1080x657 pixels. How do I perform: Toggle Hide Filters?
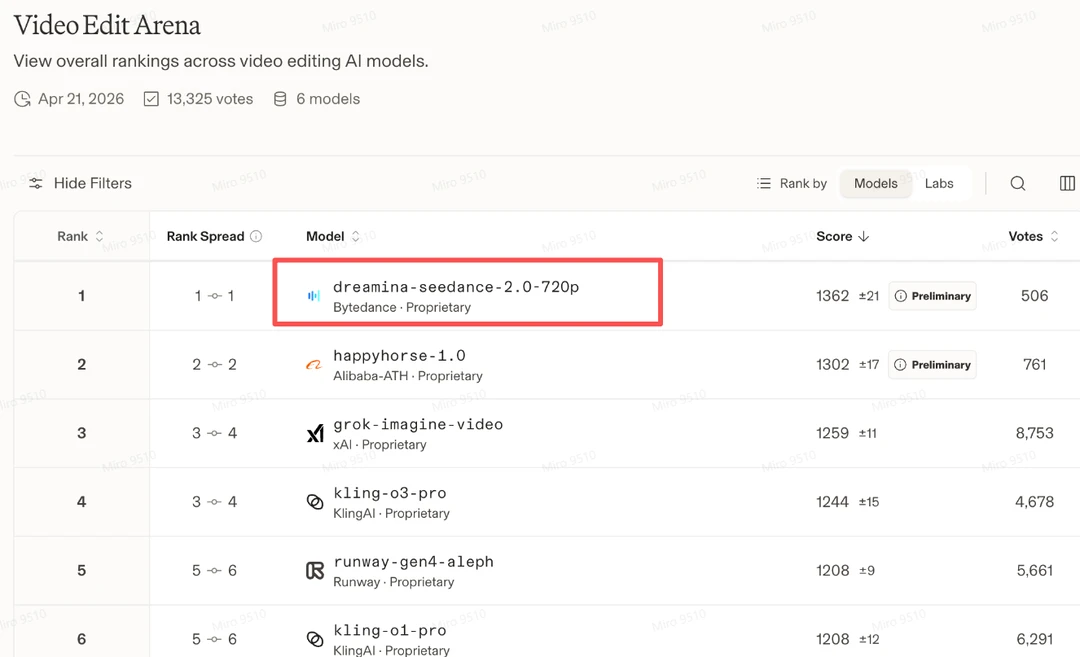[x=80, y=183]
